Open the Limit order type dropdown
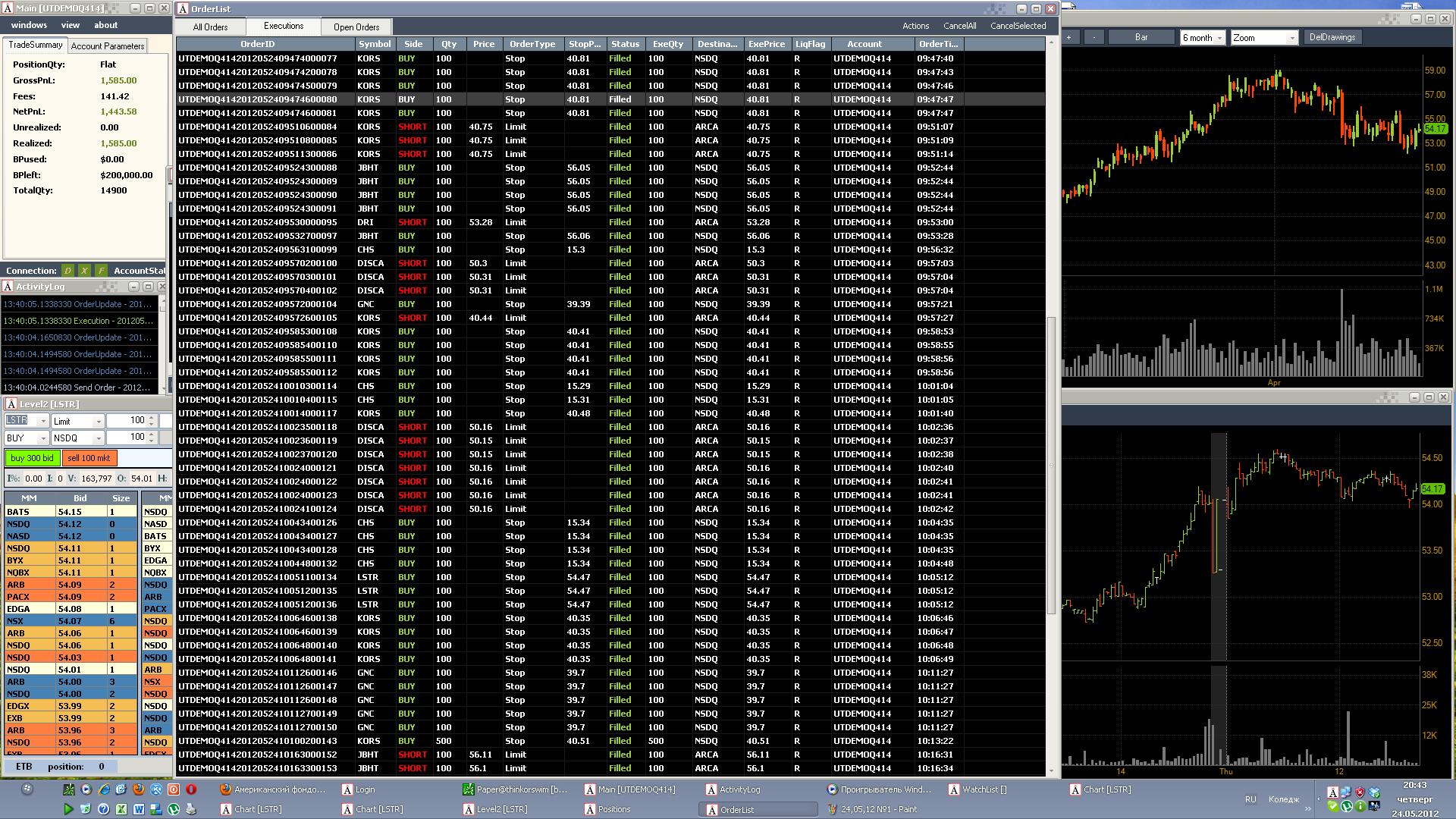Screen dimensions: 1456x819 (x=98, y=422)
